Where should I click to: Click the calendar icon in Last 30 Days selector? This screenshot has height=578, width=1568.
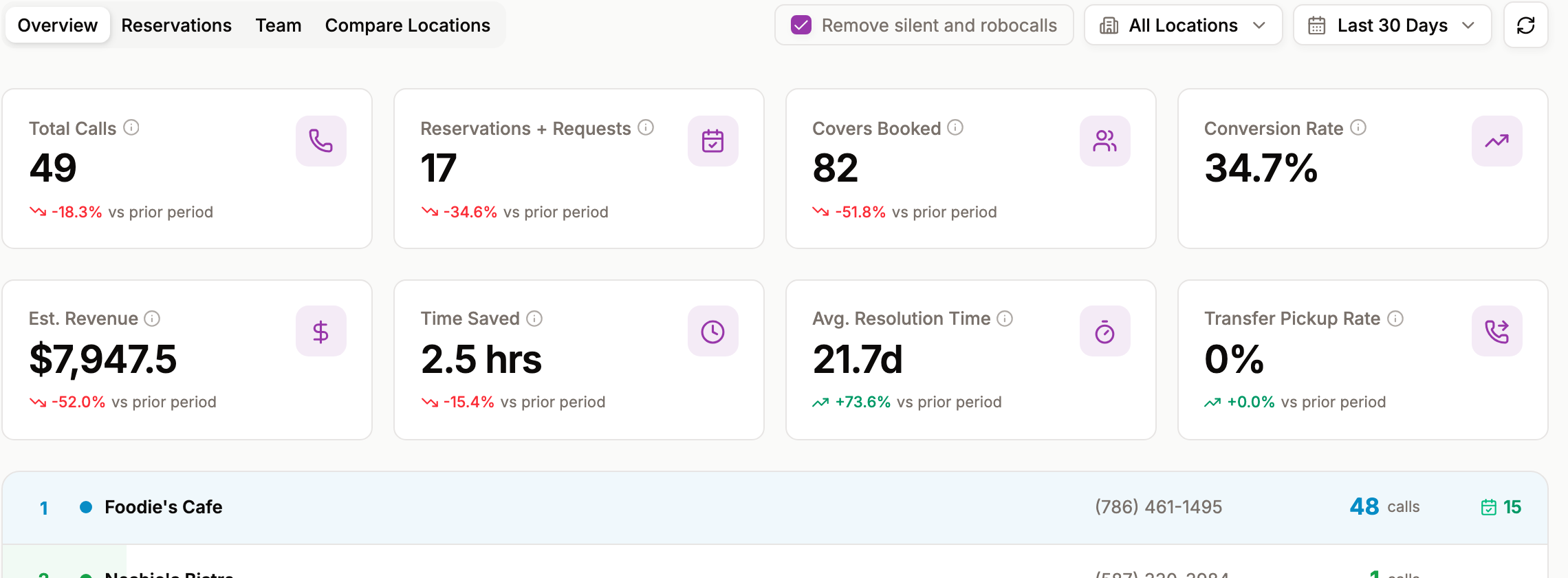[x=1316, y=26]
